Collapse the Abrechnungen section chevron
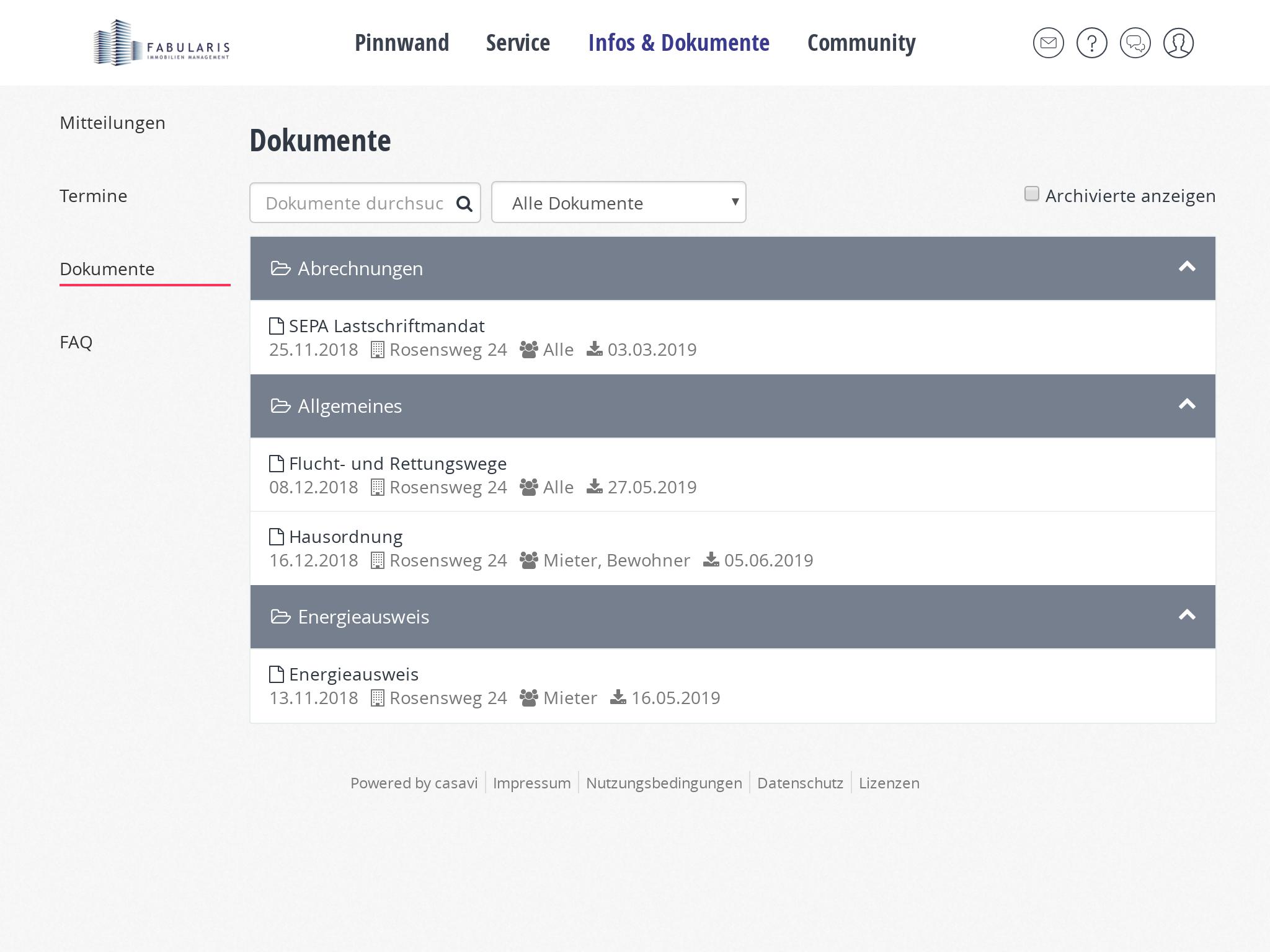 click(x=1187, y=267)
